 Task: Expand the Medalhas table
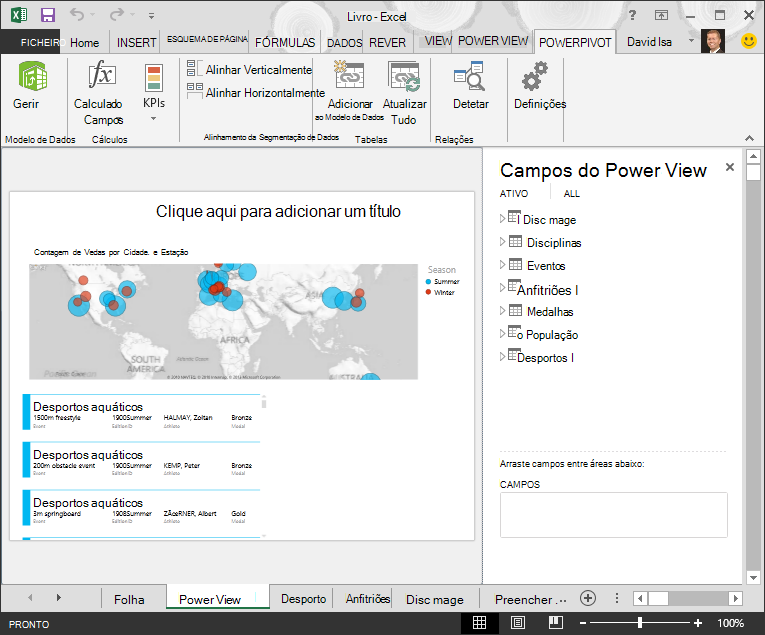click(503, 310)
